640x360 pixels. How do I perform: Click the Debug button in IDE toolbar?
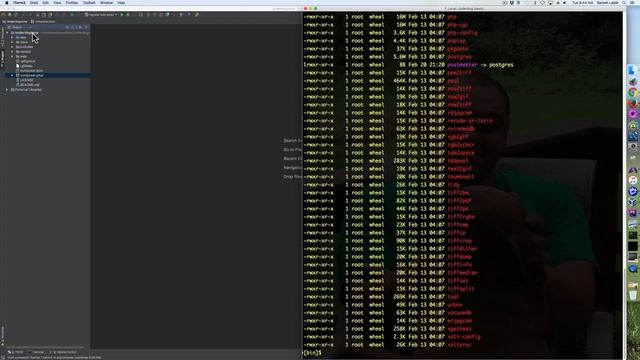(x=128, y=15)
